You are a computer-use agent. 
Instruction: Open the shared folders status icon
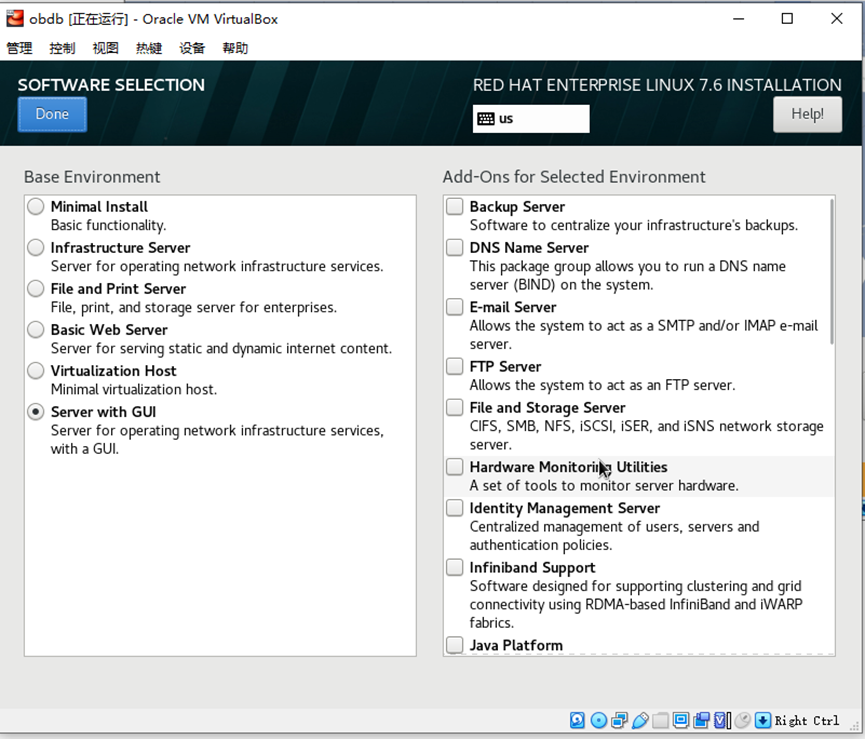pyautogui.click(x=661, y=720)
